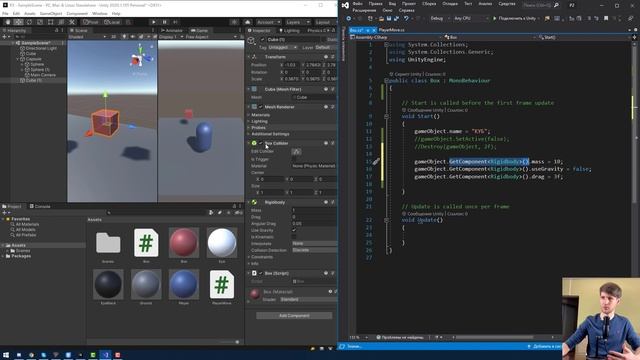The height and width of the screenshot is (360, 640).
Task: Open Rigidbody component help icon
Action: tap(326, 202)
